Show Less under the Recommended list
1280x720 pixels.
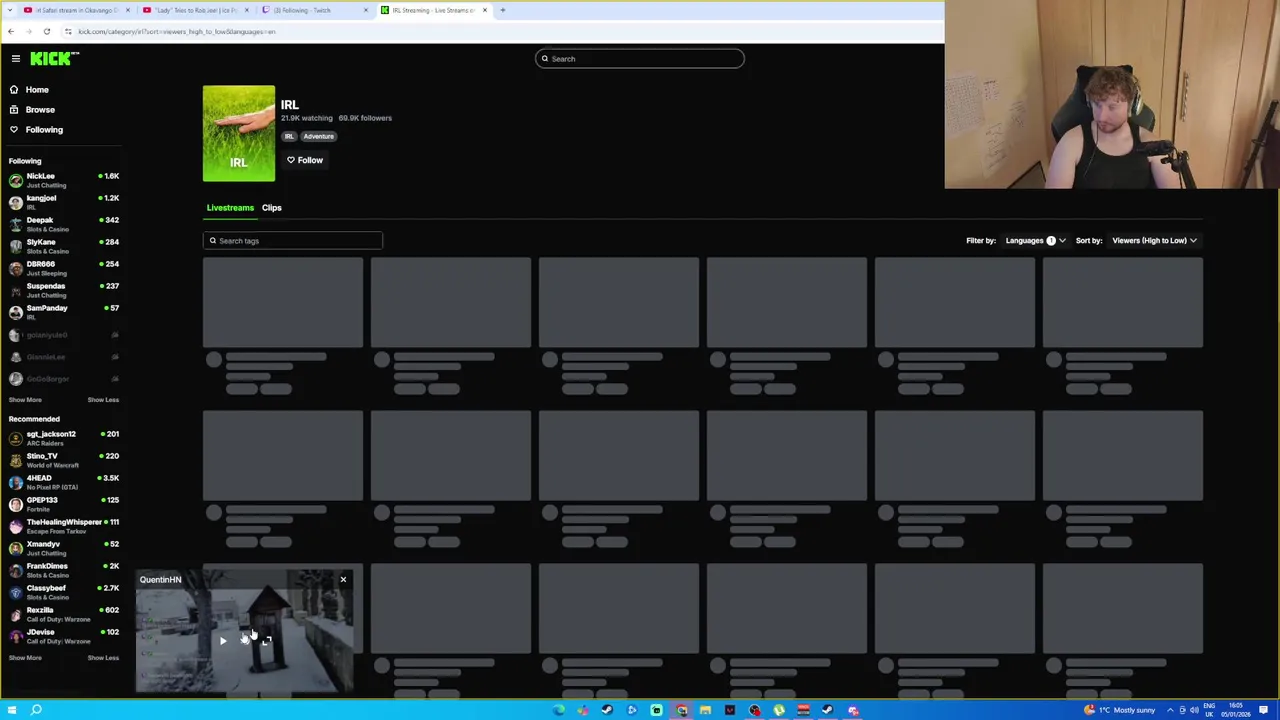pos(103,658)
